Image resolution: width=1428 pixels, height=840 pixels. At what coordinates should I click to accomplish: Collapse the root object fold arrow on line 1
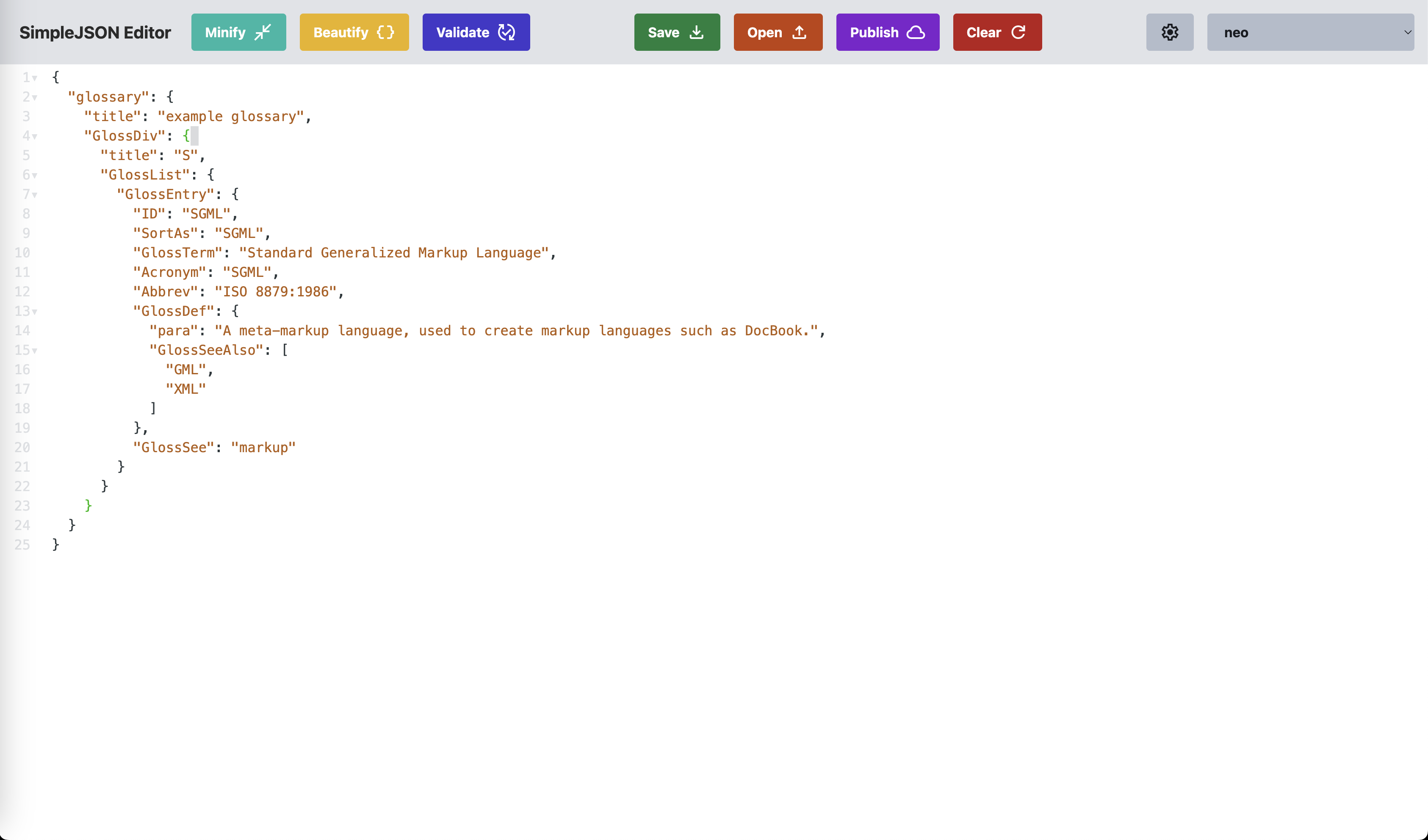35,78
